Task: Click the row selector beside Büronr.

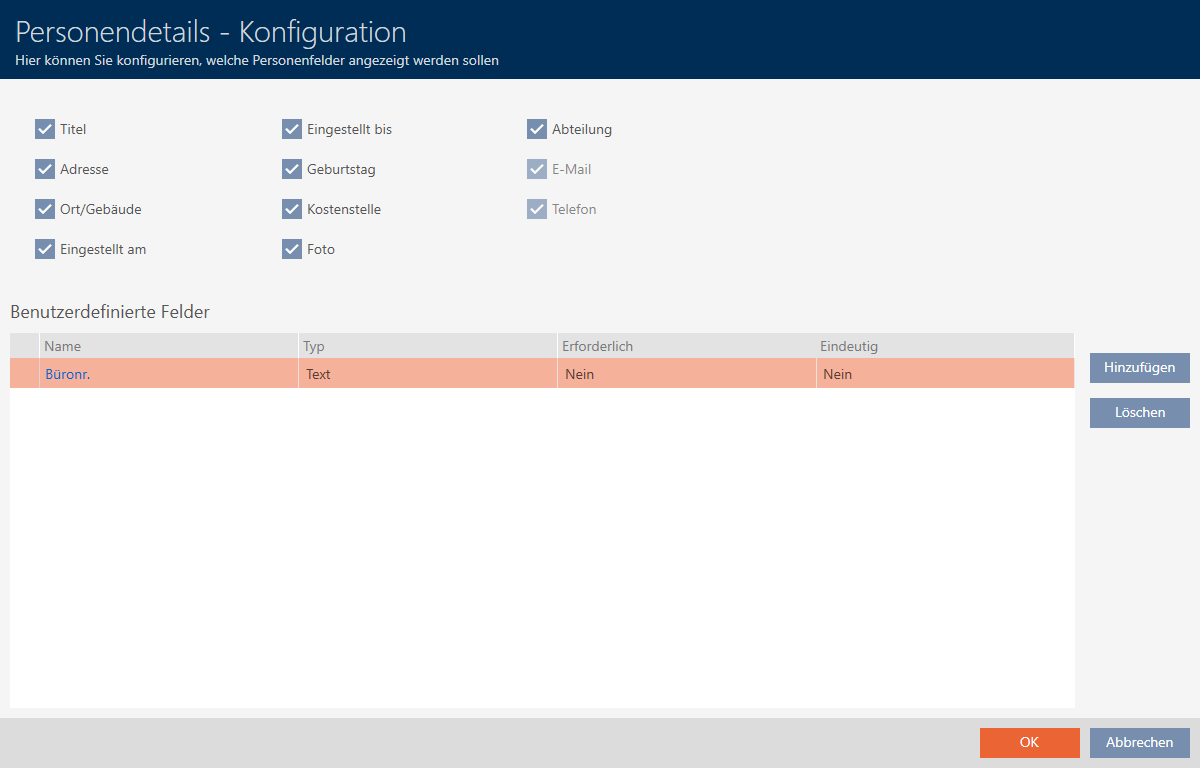Action: point(24,374)
